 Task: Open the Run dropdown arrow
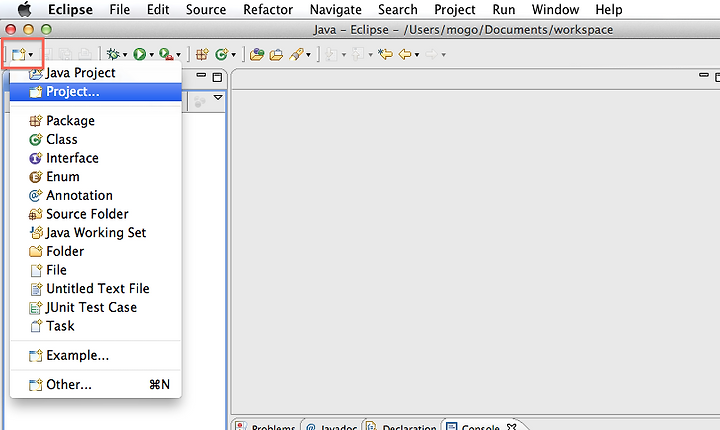152,55
